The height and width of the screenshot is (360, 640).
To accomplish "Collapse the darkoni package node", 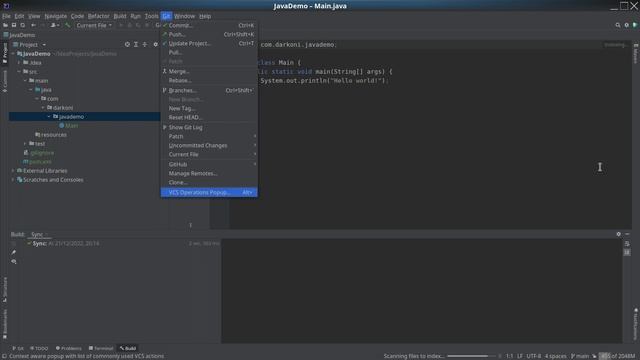I will click(43, 108).
